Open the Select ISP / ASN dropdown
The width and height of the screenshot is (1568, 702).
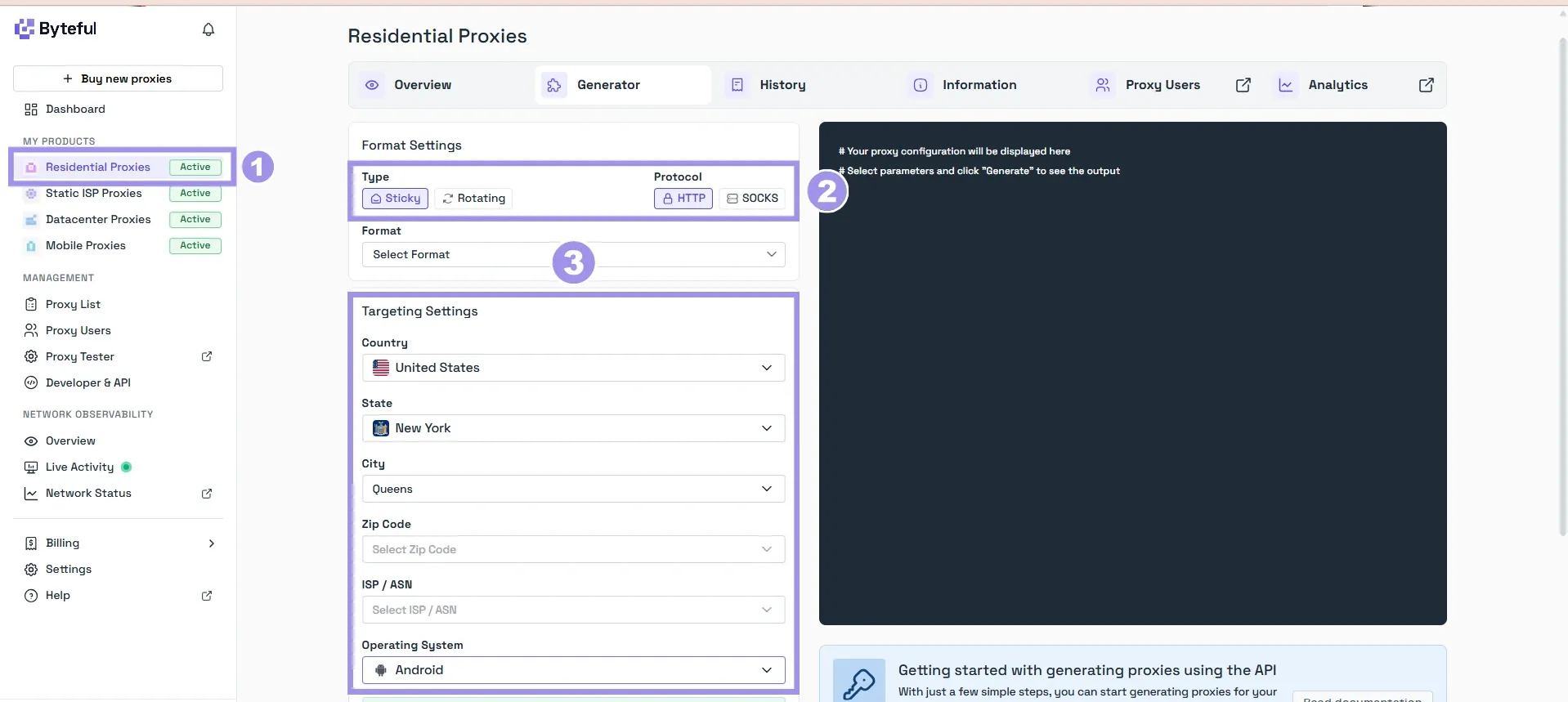(573, 610)
